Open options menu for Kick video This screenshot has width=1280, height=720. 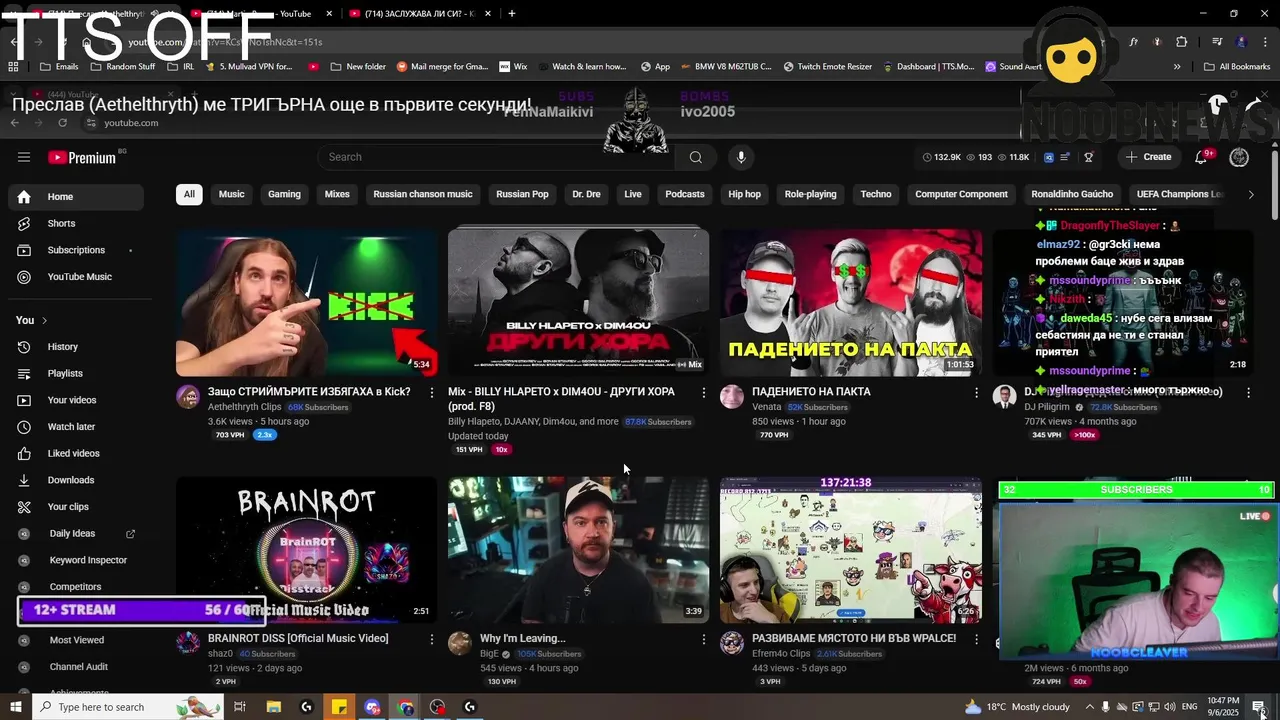[x=432, y=393]
